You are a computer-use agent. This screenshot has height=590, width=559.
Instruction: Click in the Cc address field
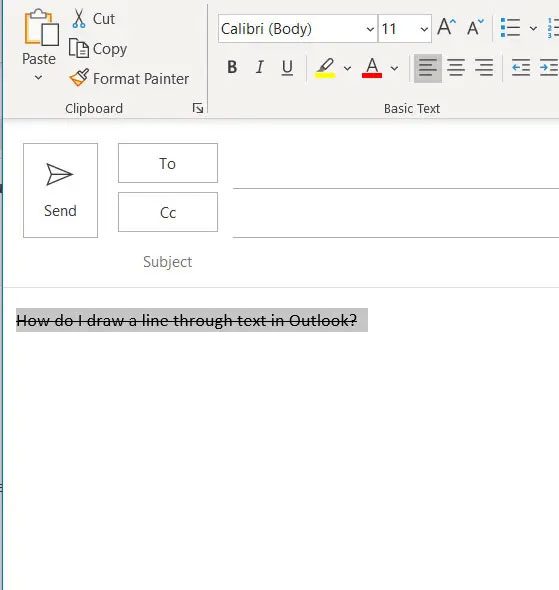pyautogui.click(x=396, y=214)
